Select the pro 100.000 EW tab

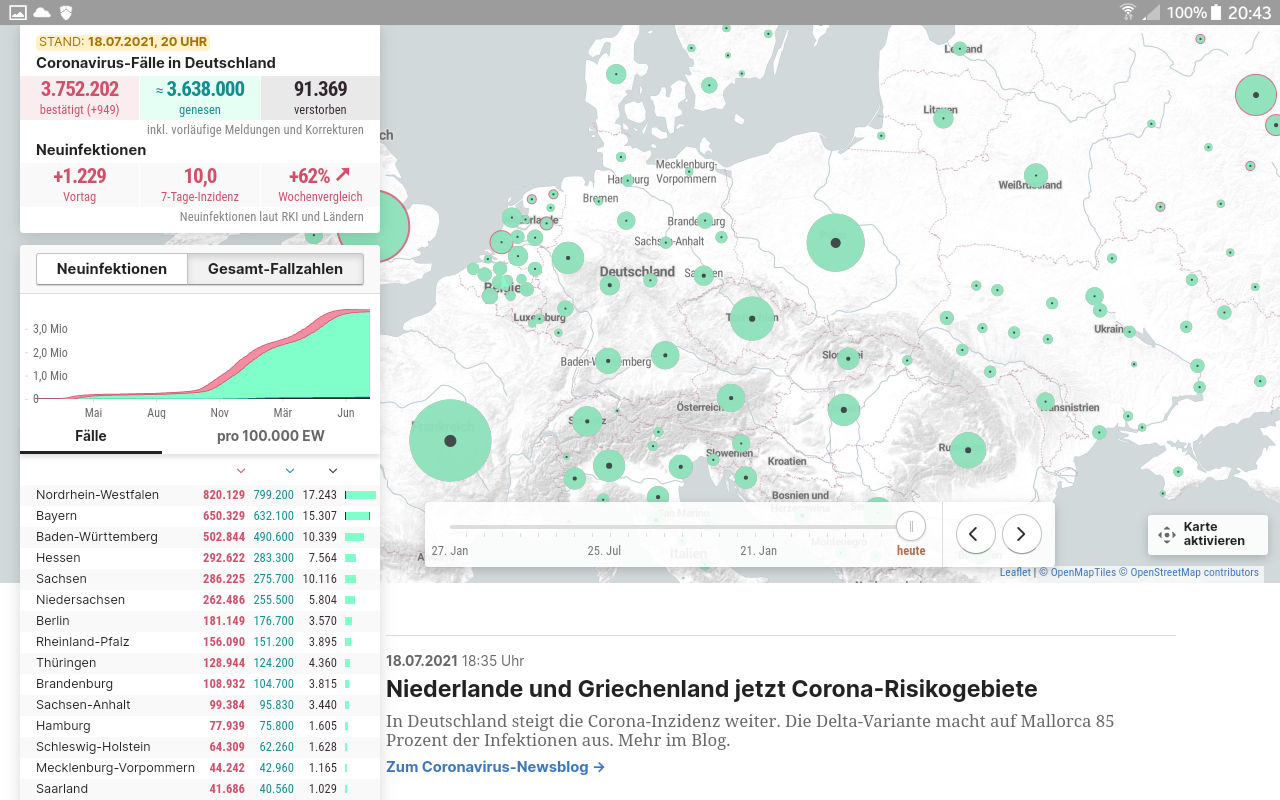[271, 436]
